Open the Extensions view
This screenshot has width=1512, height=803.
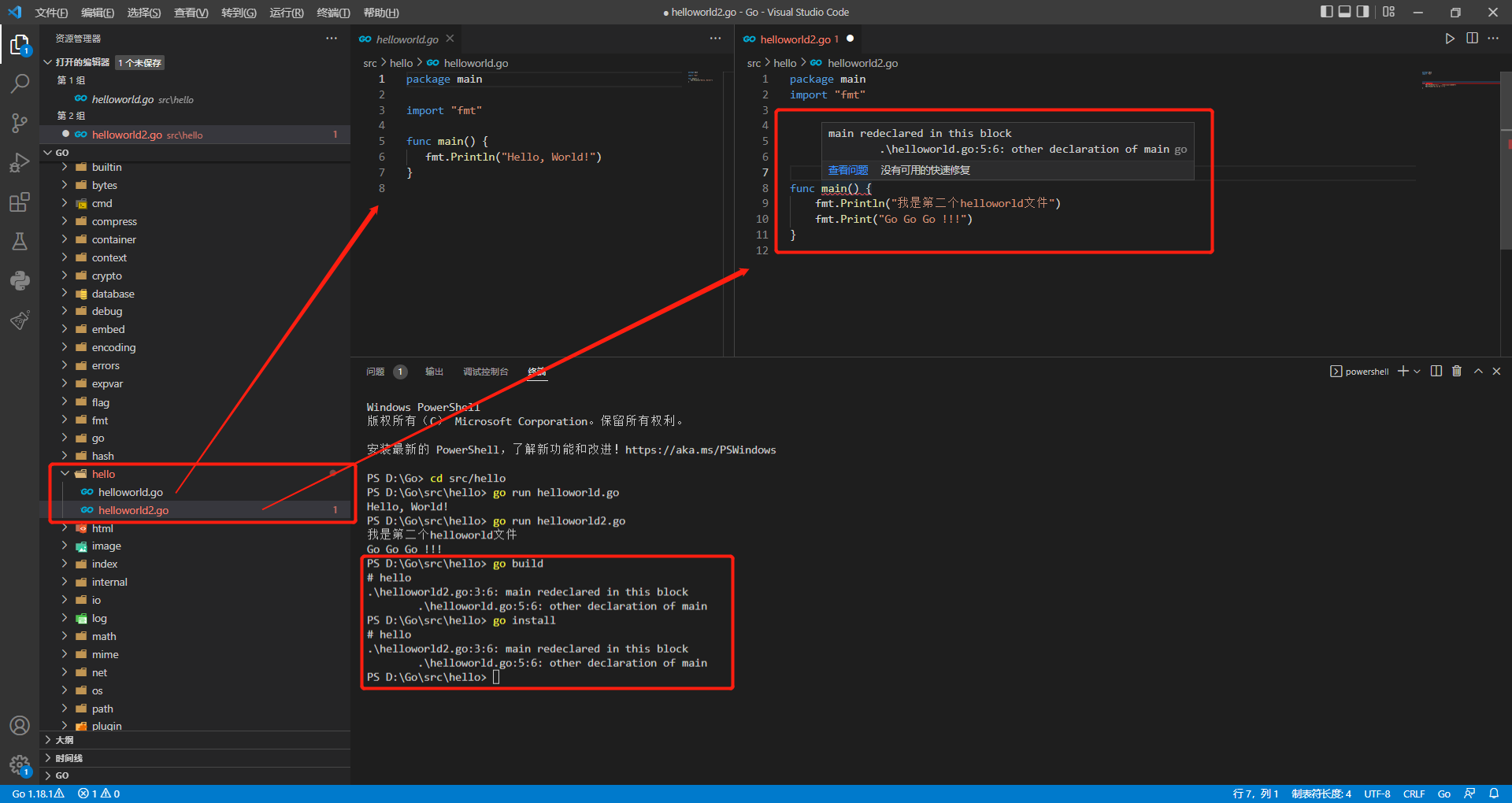click(20, 202)
